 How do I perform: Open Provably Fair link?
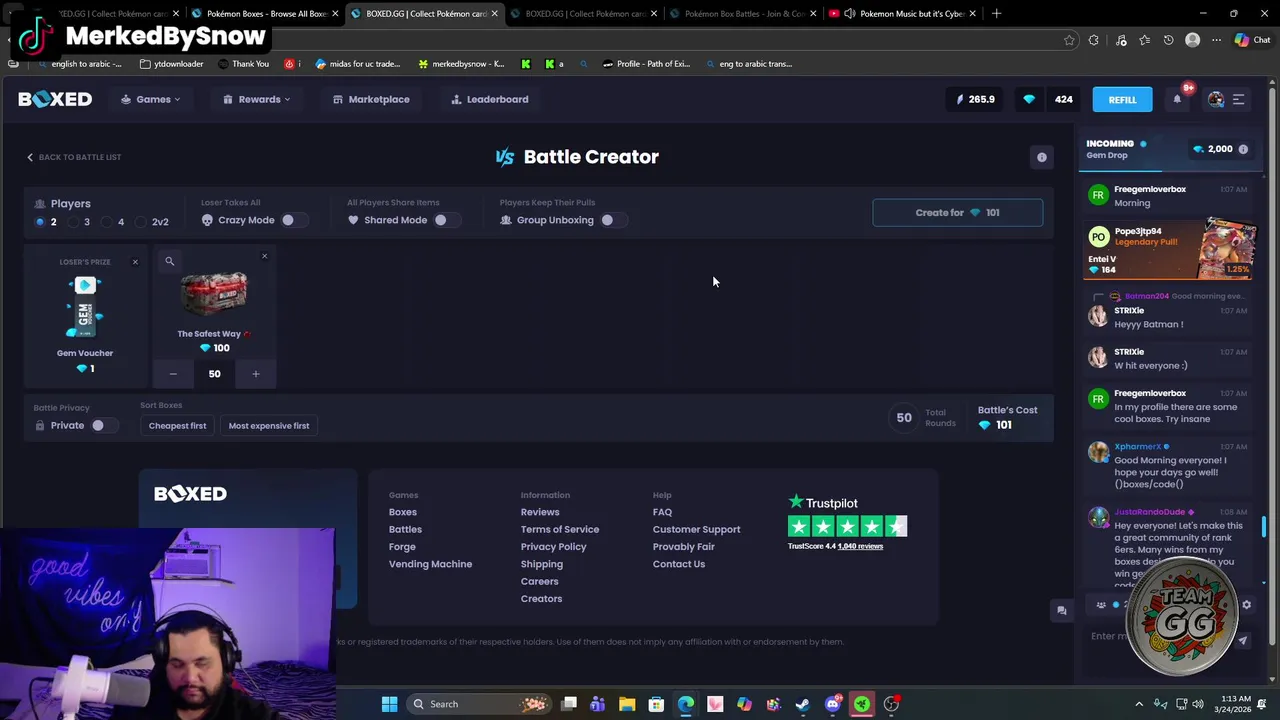pos(684,547)
